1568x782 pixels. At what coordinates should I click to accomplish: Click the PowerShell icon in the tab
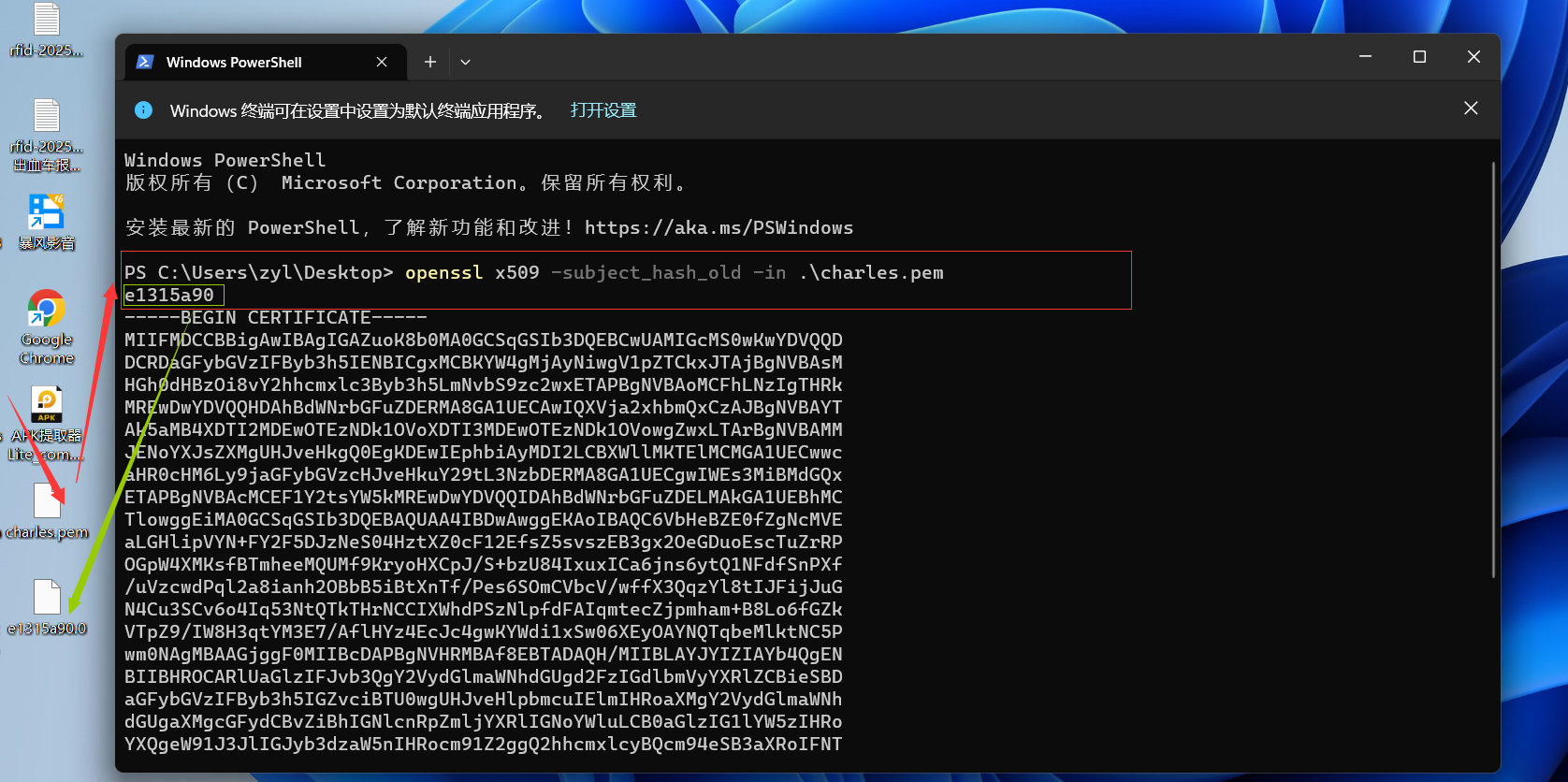tap(145, 62)
